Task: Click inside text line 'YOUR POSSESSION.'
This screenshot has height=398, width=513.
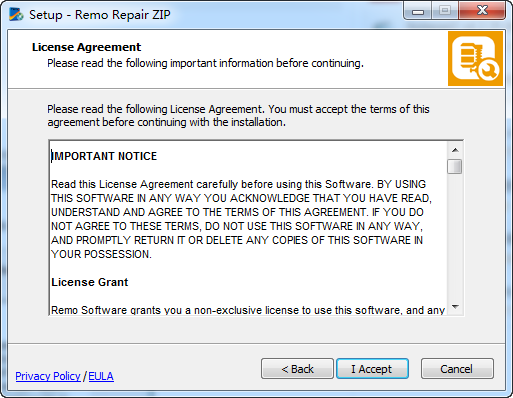Action: click(x=101, y=254)
